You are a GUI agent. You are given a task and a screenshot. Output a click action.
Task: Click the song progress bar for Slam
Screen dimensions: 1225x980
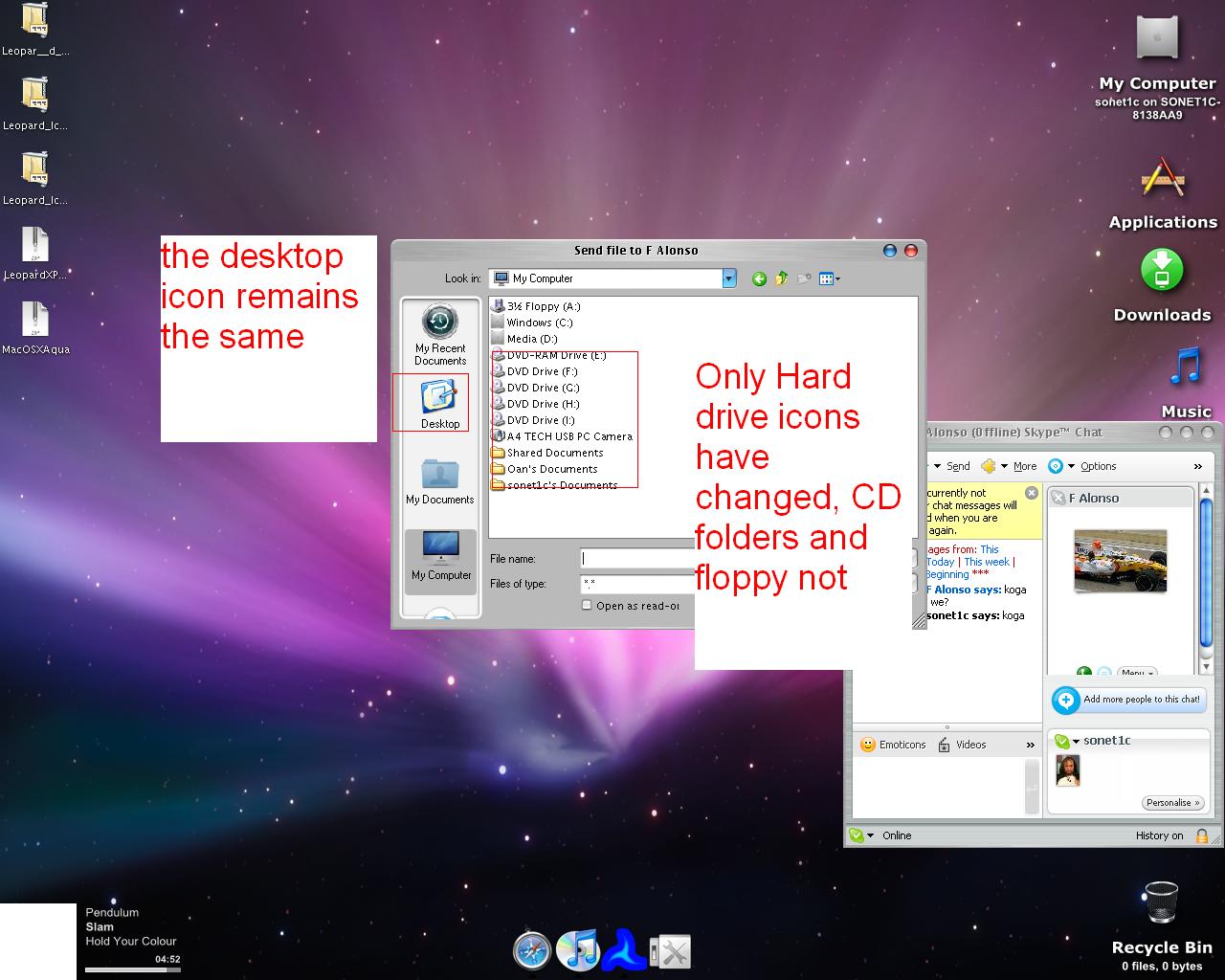click(133, 969)
